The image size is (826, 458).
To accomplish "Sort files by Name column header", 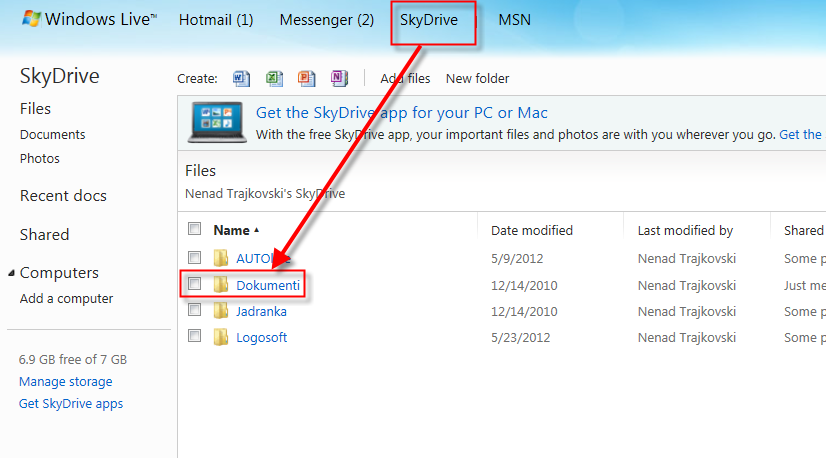I will pyautogui.click(x=232, y=230).
